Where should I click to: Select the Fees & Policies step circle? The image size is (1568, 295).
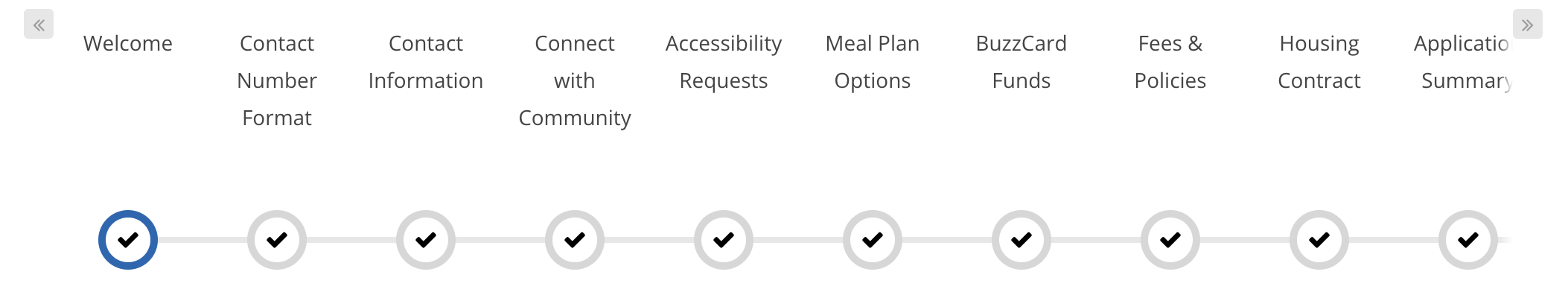click(1170, 240)
